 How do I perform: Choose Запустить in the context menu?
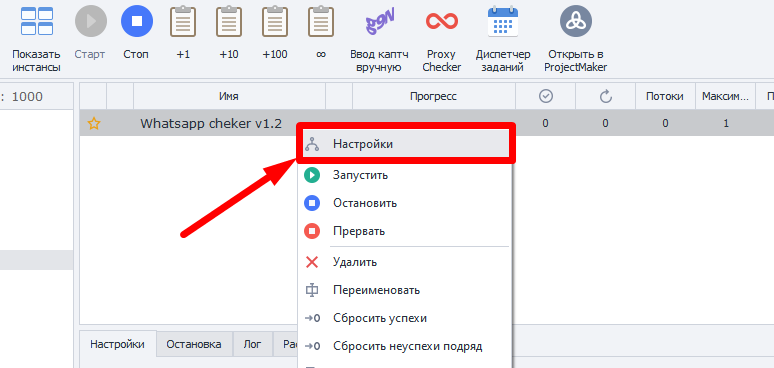[x=405, y=175]
